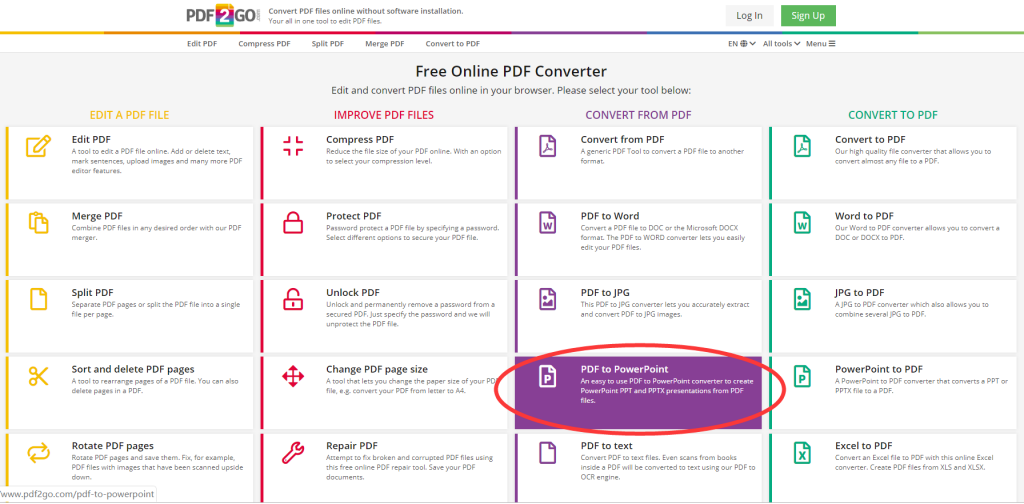1024x504 pixels.
Task: Click the green Sign Up button
Action: [x=808, y=16]
